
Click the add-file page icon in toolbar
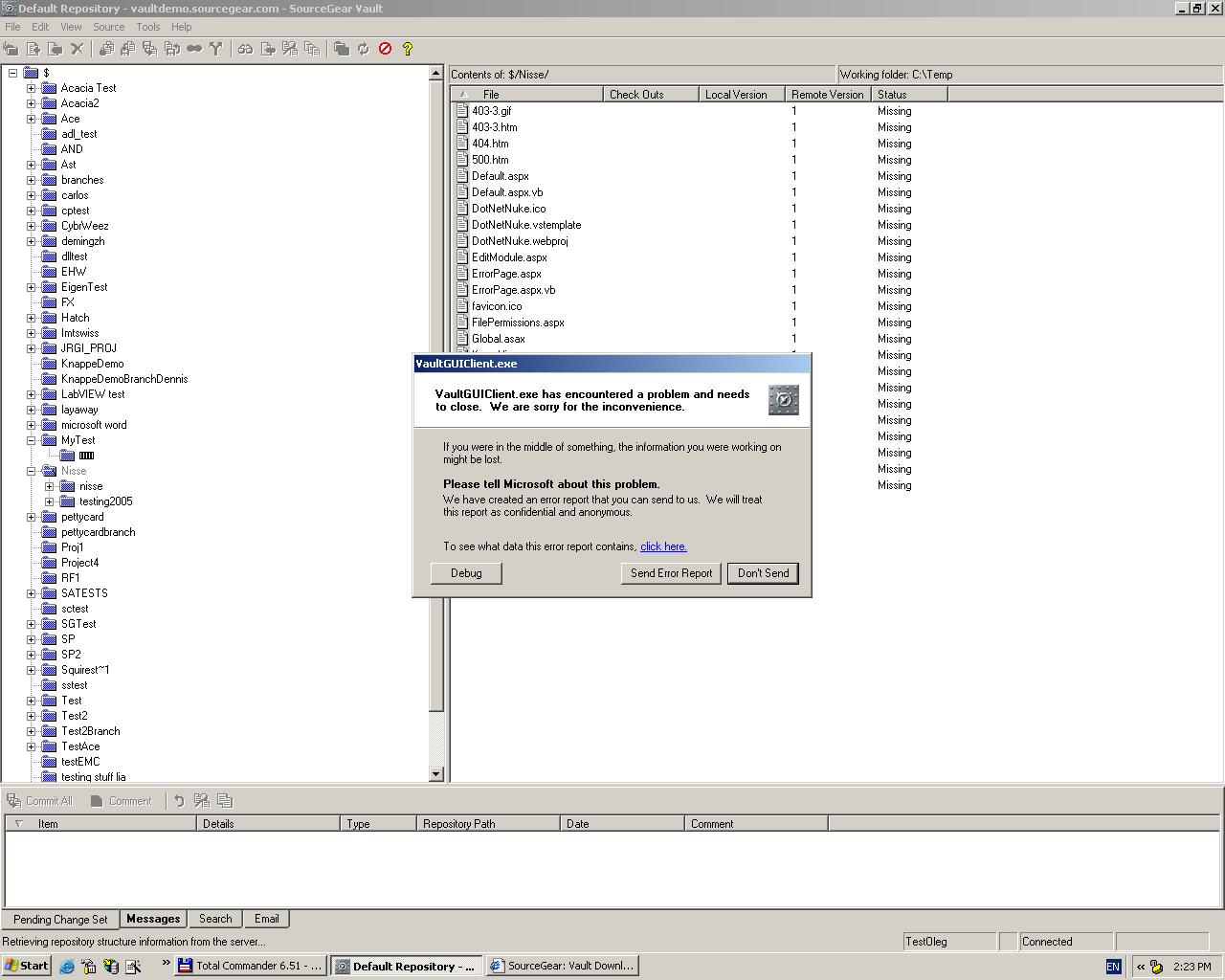[33, 49]
